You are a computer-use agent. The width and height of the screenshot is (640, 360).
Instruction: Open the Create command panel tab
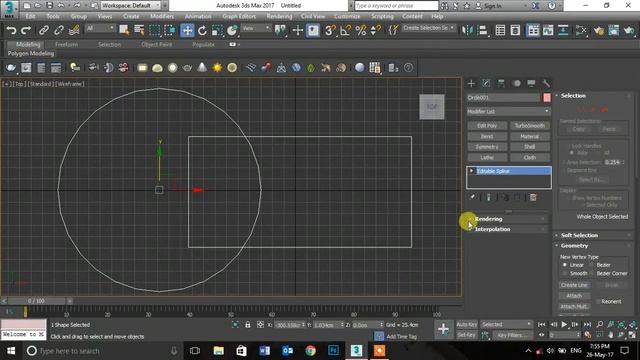tap(471, 83)
